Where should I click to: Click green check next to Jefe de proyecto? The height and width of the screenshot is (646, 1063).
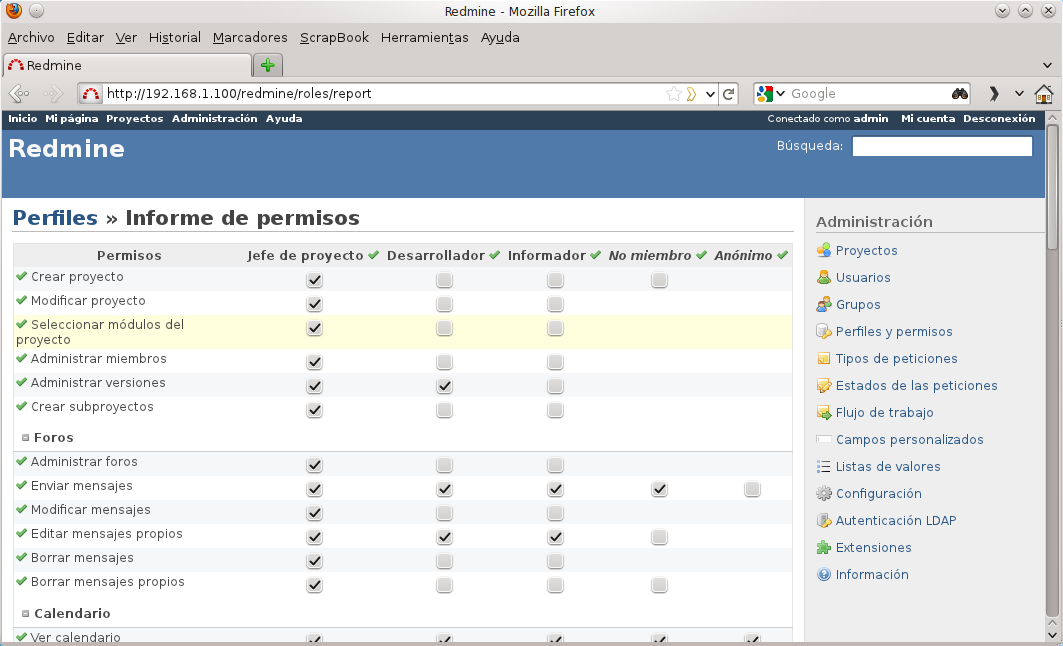pyautogui.click(x=374, y=255)
